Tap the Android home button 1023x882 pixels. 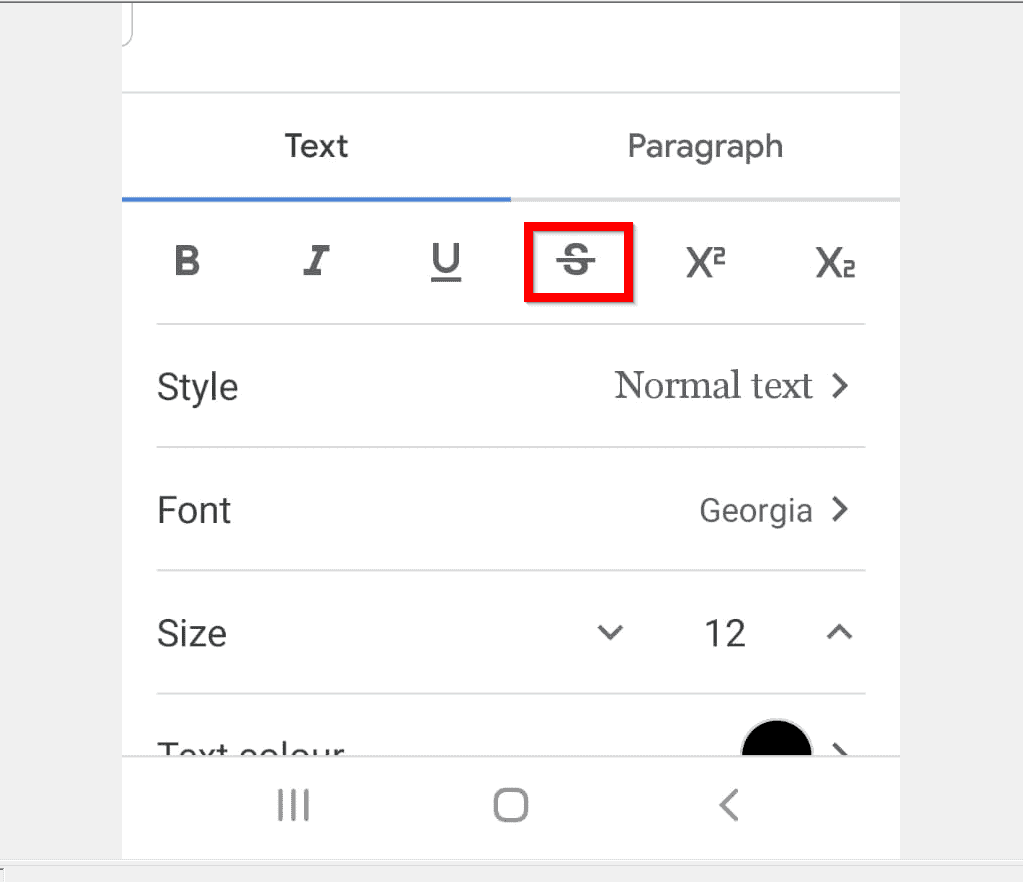pos(510,805)
